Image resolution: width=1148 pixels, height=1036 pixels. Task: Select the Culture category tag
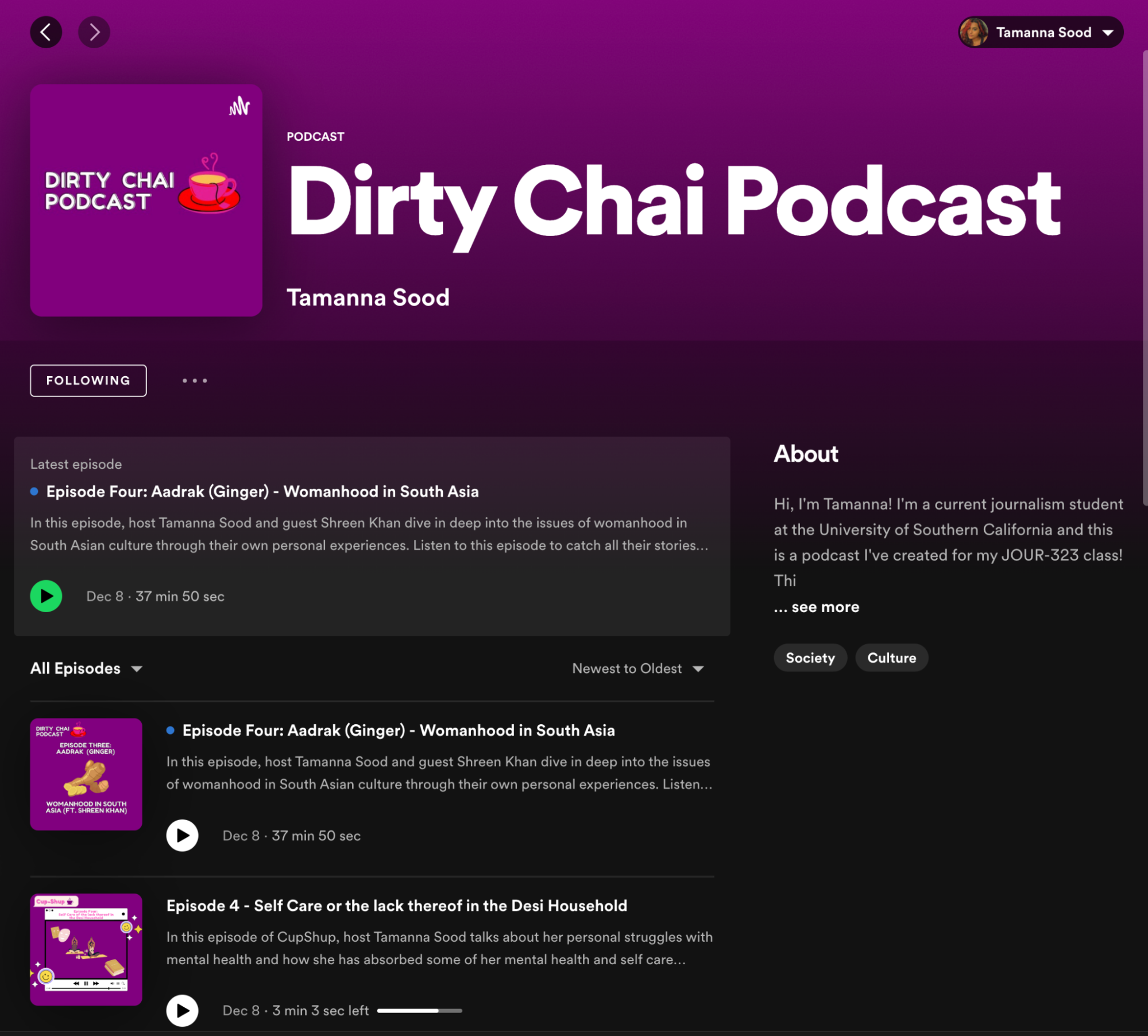tap(891, 658)
